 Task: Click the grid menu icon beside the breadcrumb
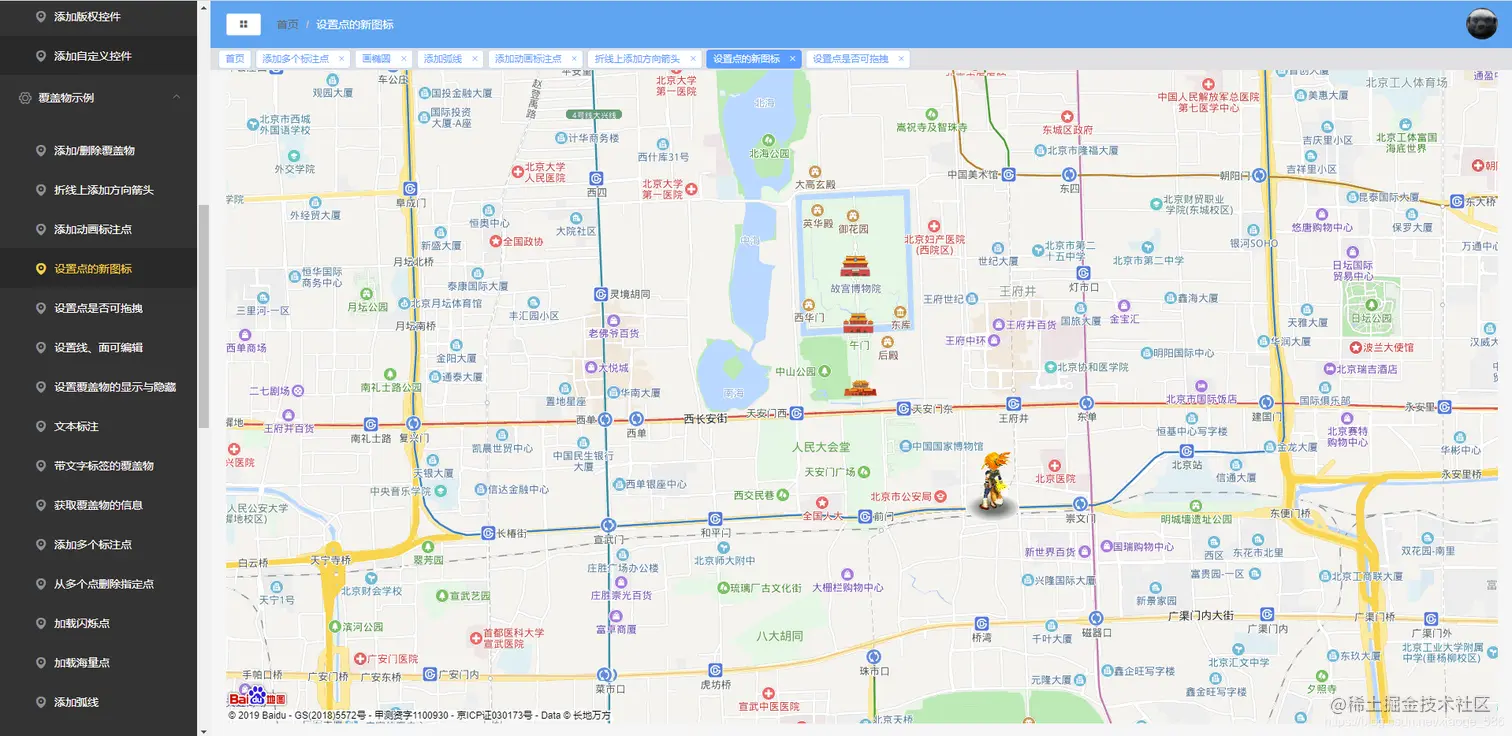[x=243, y=22]
